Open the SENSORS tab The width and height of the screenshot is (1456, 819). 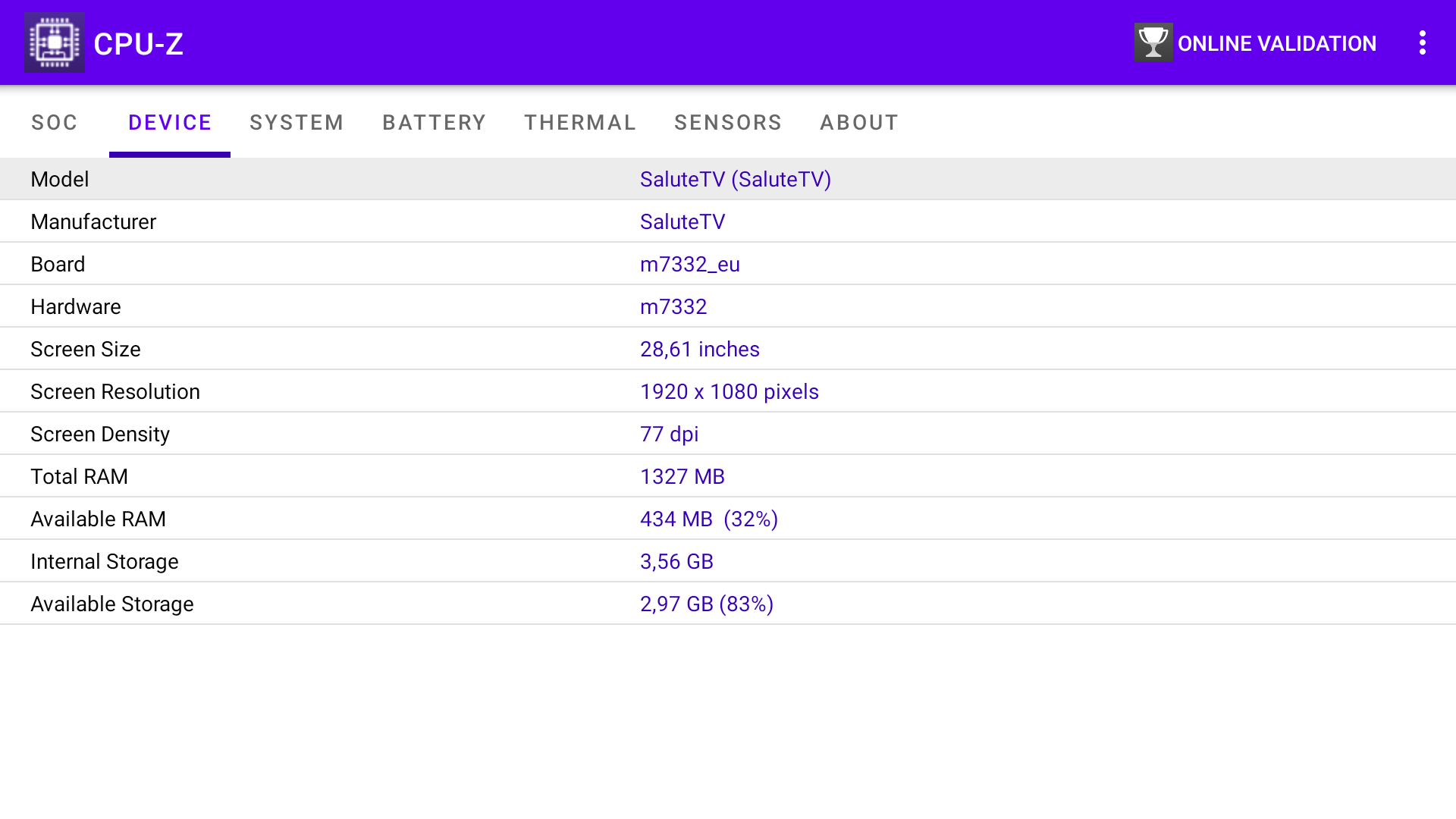(x=727, y=122)
